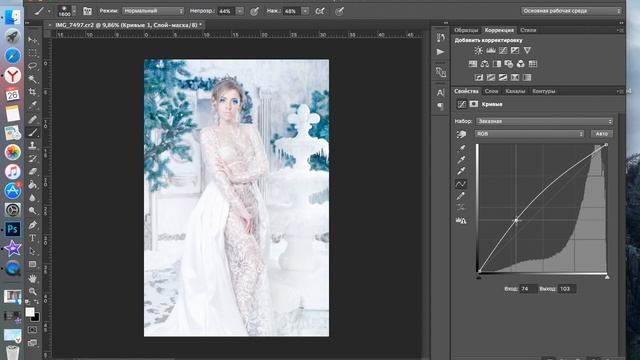This screenshot has width=640, height=360.
Task: Add a Curves adjustment from Коррекция panel
Action: 503,50
